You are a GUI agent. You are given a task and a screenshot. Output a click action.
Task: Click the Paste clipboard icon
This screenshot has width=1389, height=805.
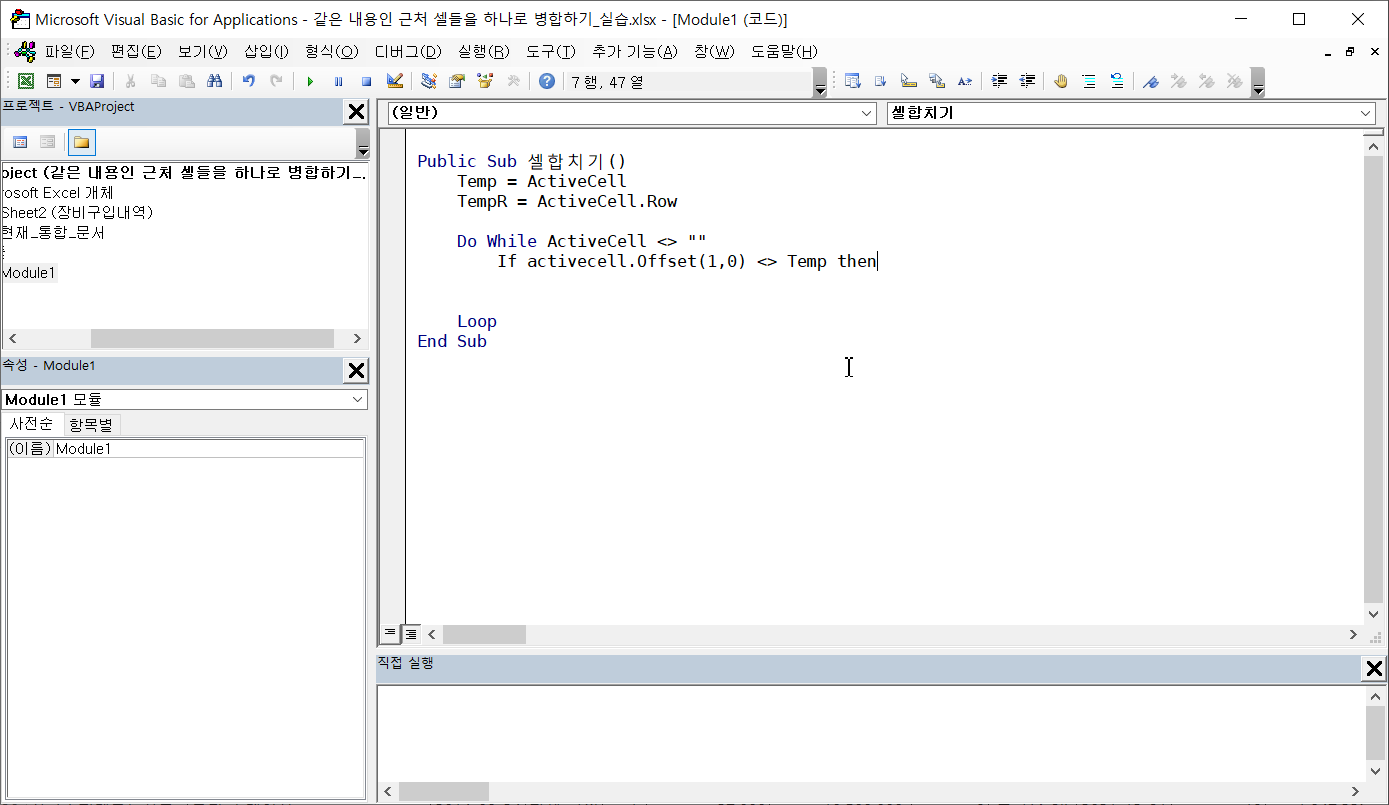[x=186, y=81]
